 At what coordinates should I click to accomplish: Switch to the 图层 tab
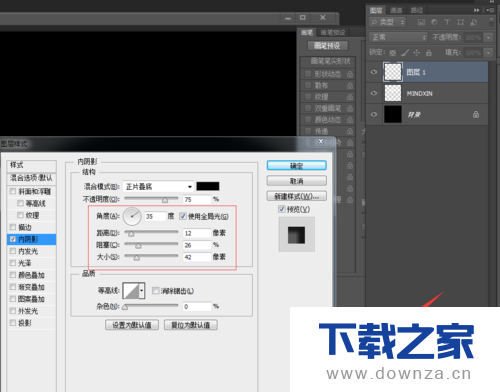376,10
